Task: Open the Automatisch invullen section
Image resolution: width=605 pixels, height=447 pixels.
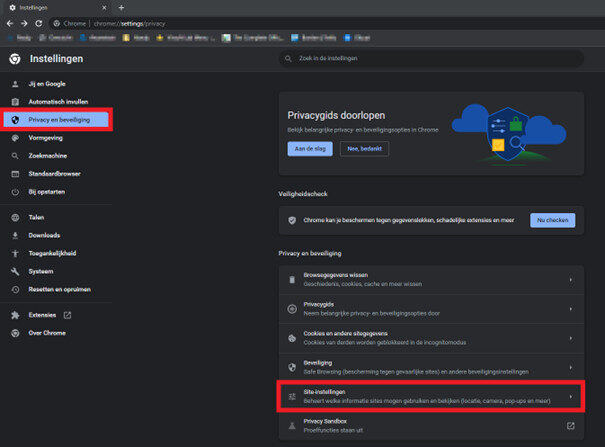Action: (56, 102)
